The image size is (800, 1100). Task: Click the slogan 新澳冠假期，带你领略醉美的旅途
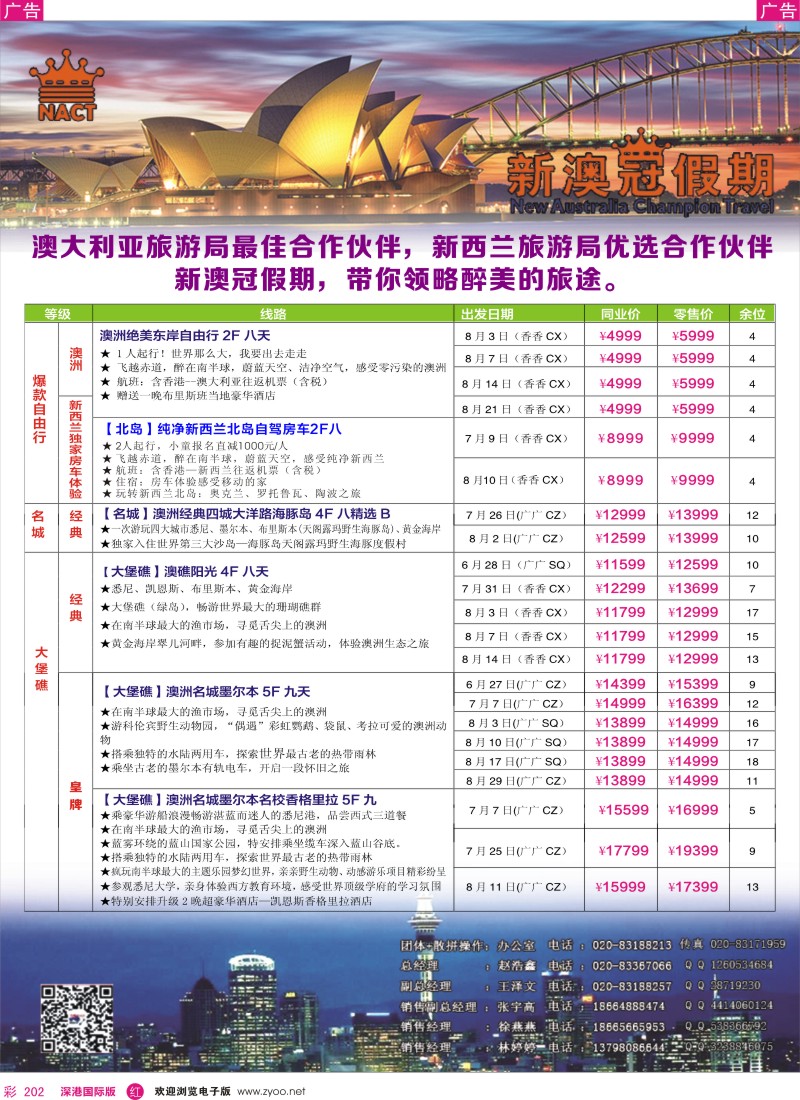[x=398, y=279]
